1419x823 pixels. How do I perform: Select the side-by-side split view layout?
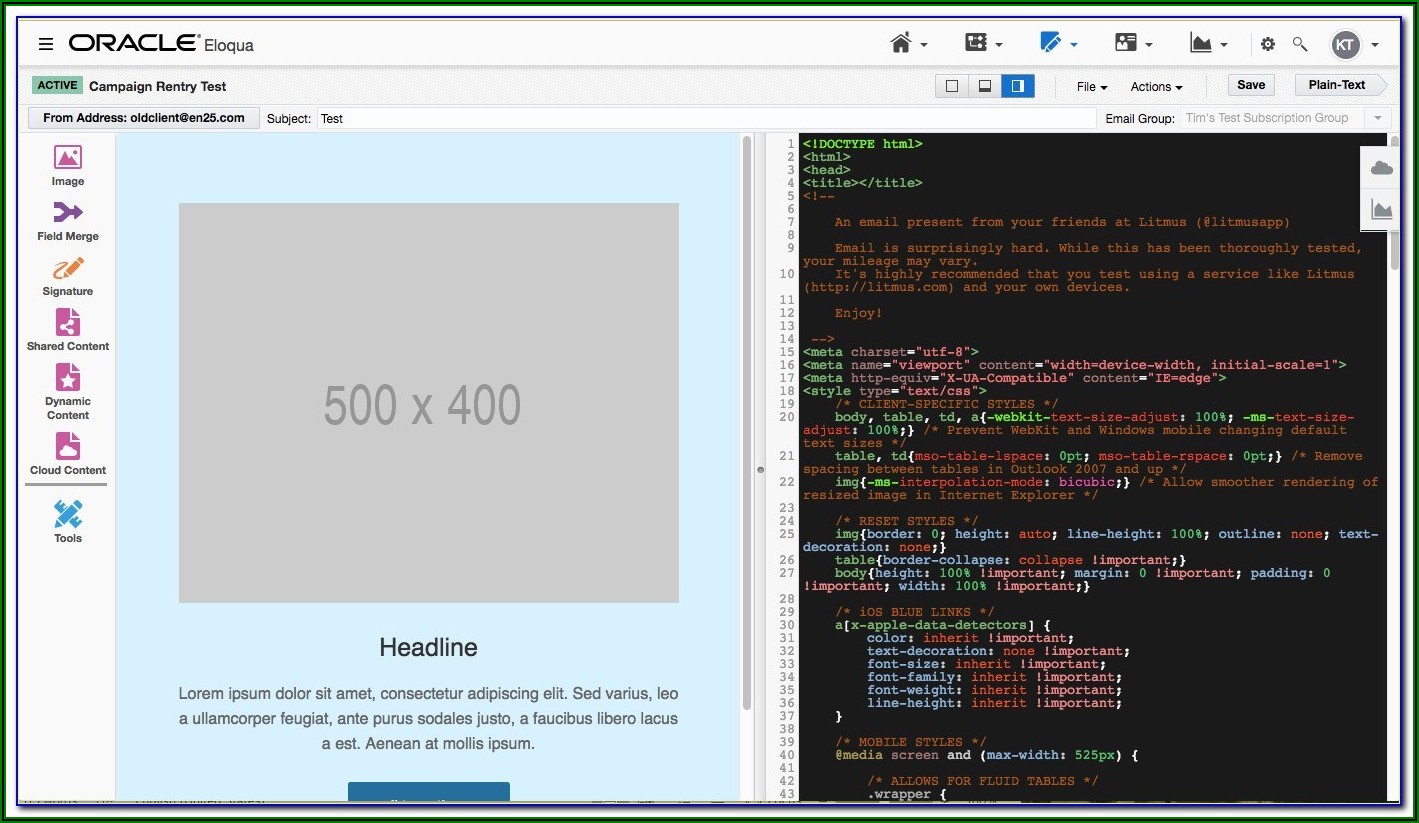[x=1018, y=86]
